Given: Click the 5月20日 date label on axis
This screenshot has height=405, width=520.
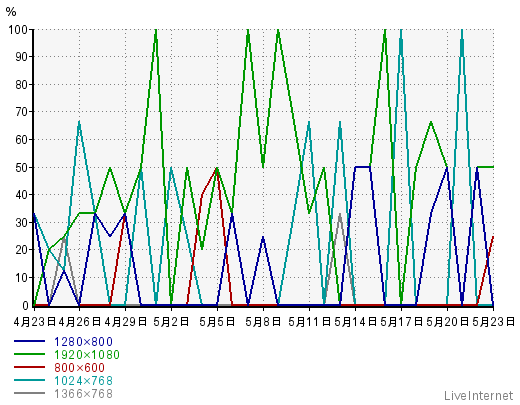Looking at the screenshot, I should pyautogui.click(x=447, y=322).
